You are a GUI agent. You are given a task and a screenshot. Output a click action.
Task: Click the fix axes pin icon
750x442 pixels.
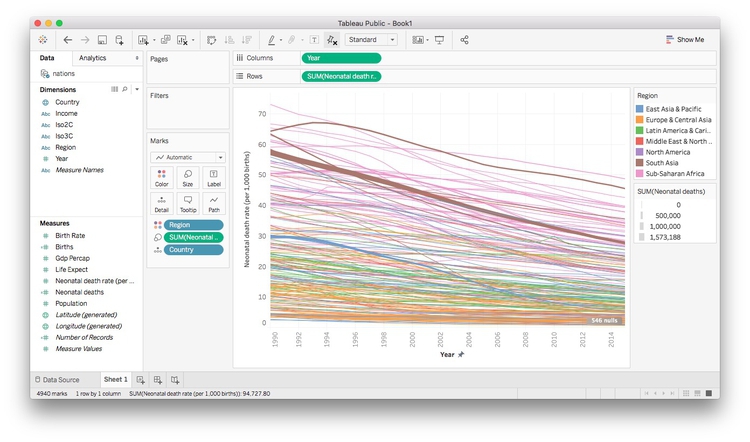pos(332,40)
